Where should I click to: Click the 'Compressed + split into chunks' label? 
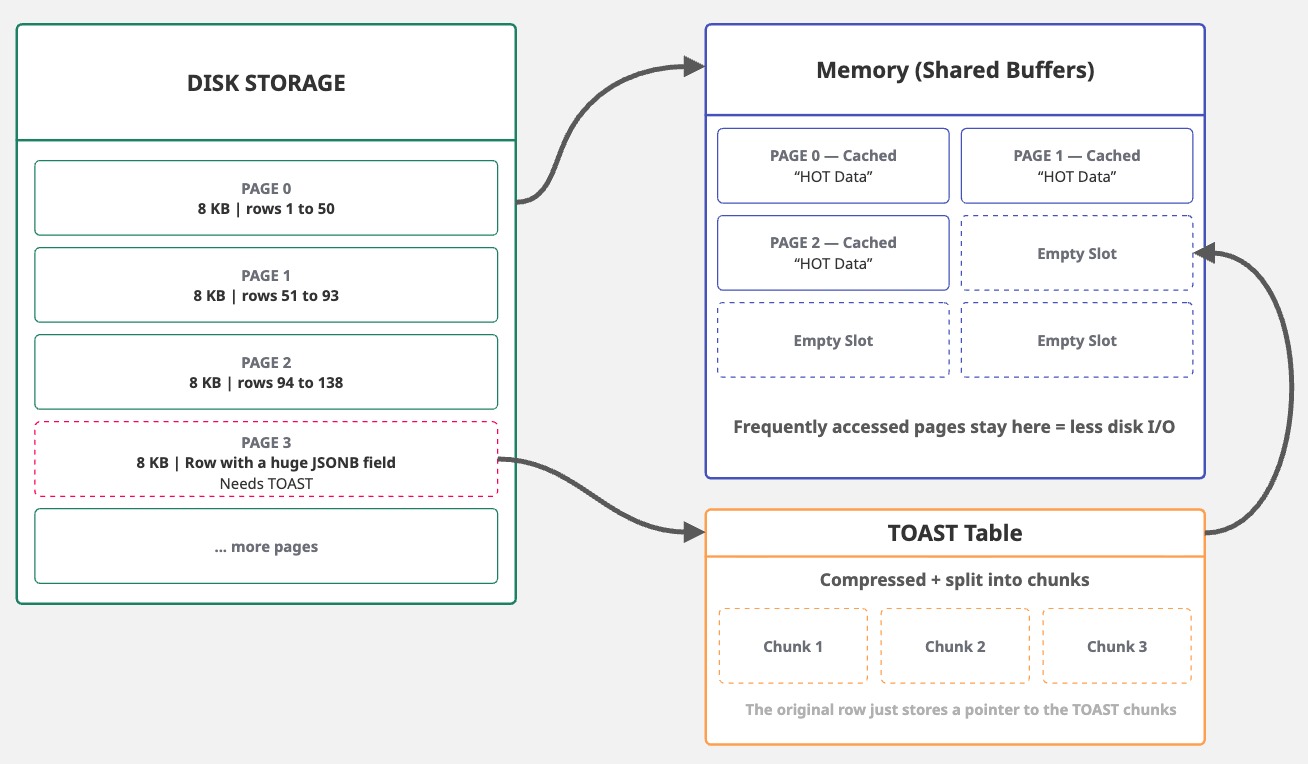(x=955, y=580)
